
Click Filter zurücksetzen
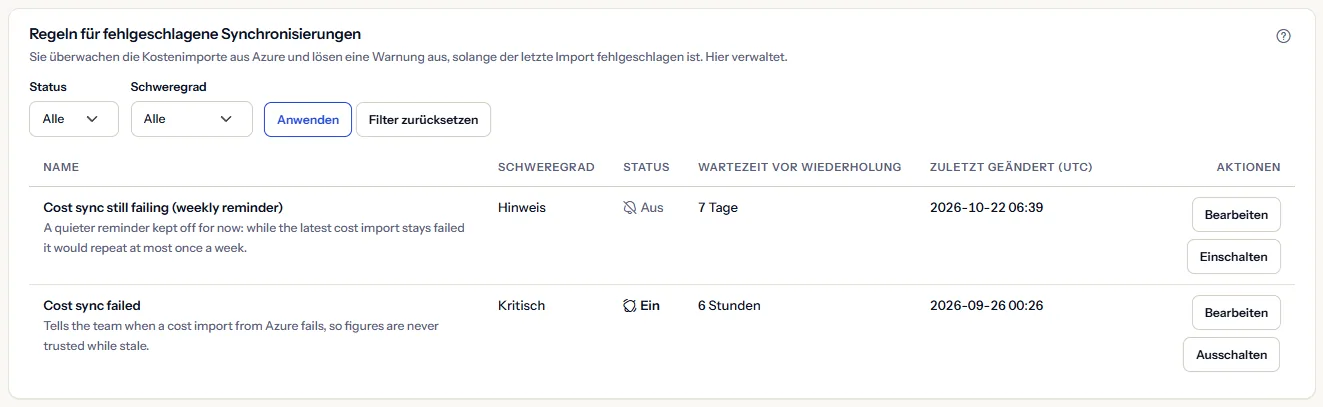point(423,120)
